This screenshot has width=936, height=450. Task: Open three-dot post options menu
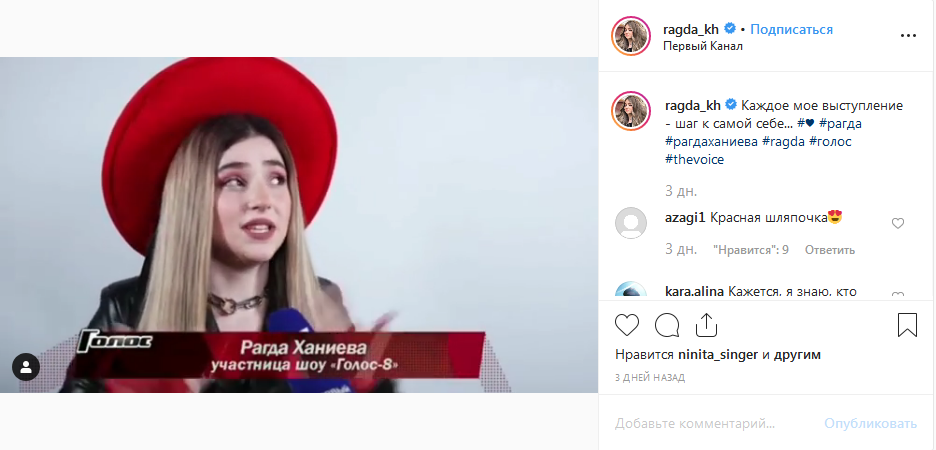[x=908, y=36]
